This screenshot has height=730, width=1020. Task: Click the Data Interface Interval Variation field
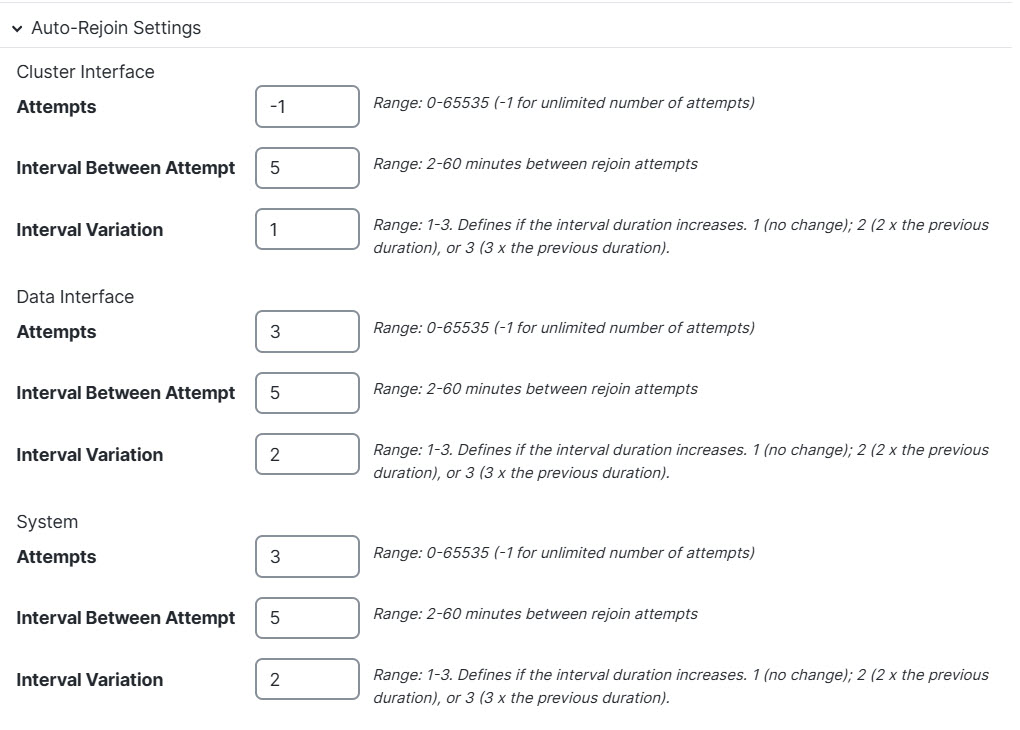click(307, 454)
